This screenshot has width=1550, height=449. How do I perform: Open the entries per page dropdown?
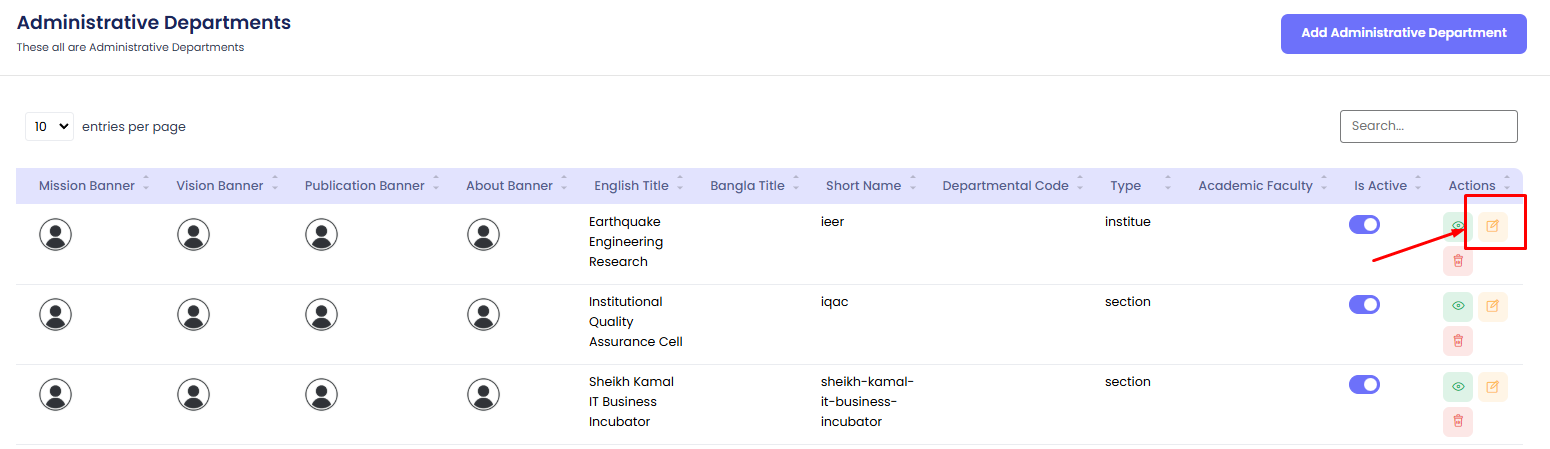[49, 127]
